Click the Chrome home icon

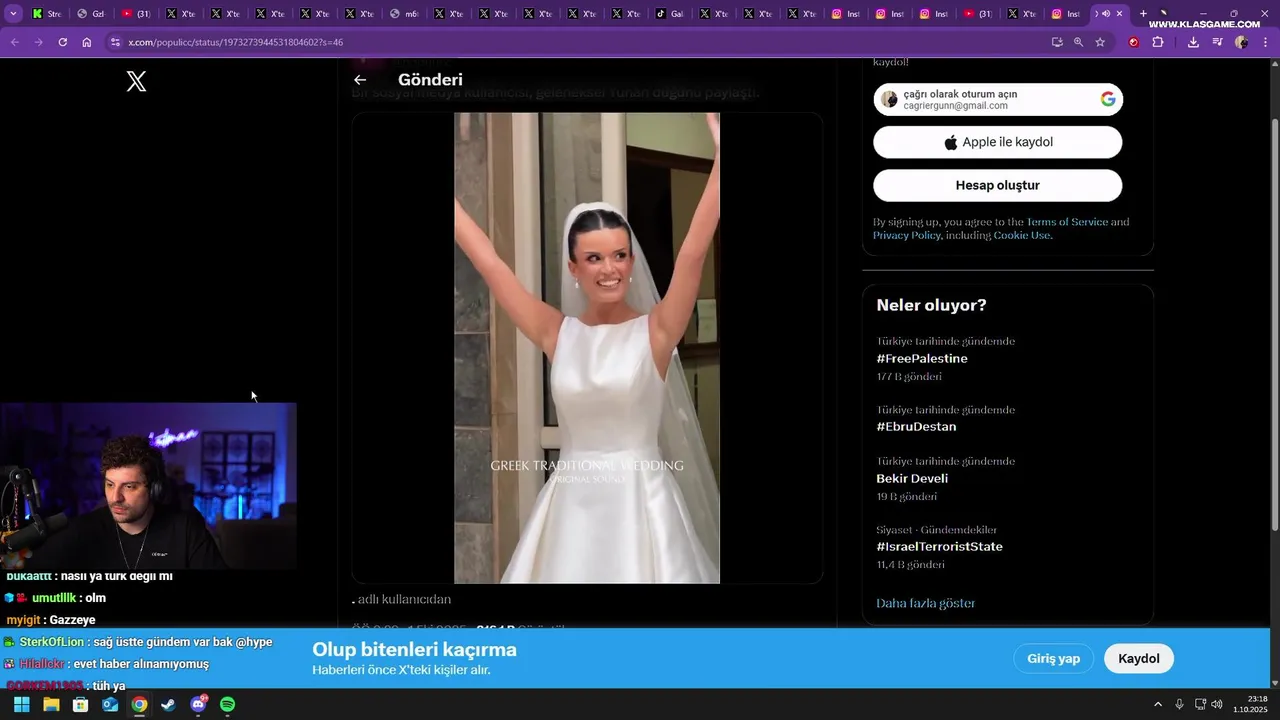pos(87,42)
